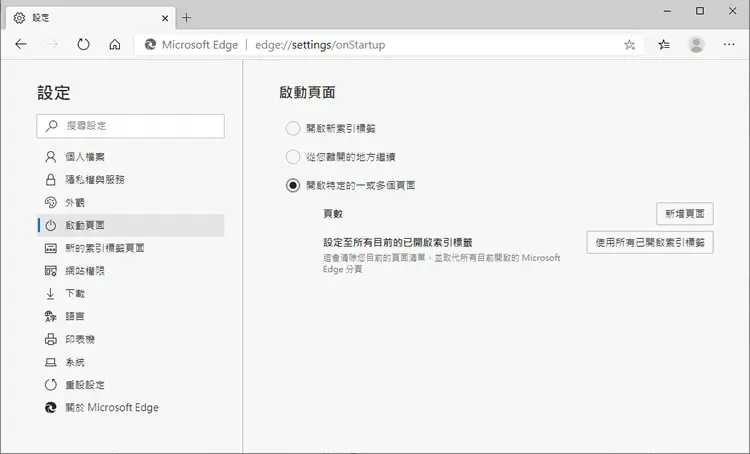Image resolution: width=750 pixels, height=454 pixels.
Task: Open a new tab with plus icon
Action: [x=187, y=18]
